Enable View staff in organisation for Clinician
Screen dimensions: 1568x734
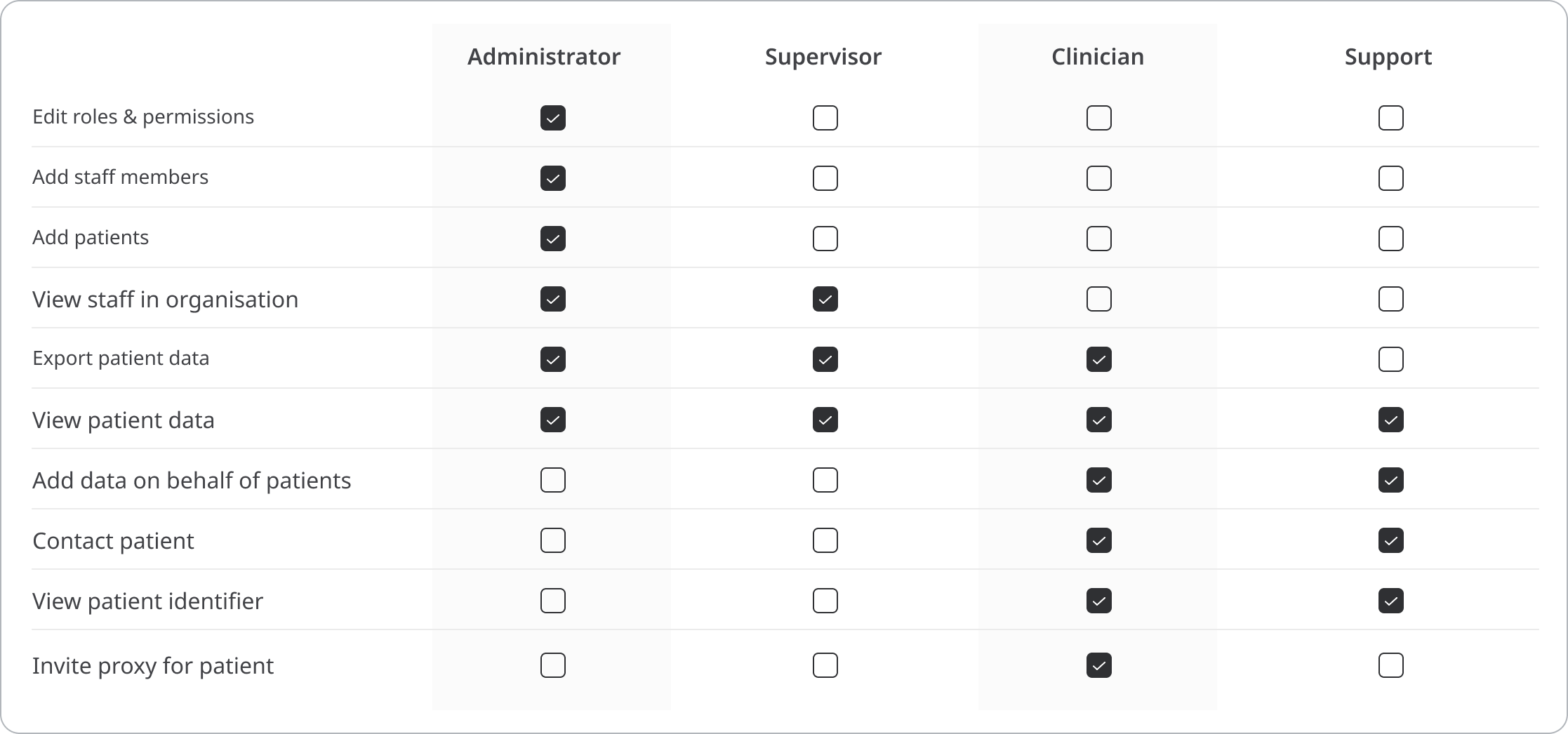tap(1099, 299)
